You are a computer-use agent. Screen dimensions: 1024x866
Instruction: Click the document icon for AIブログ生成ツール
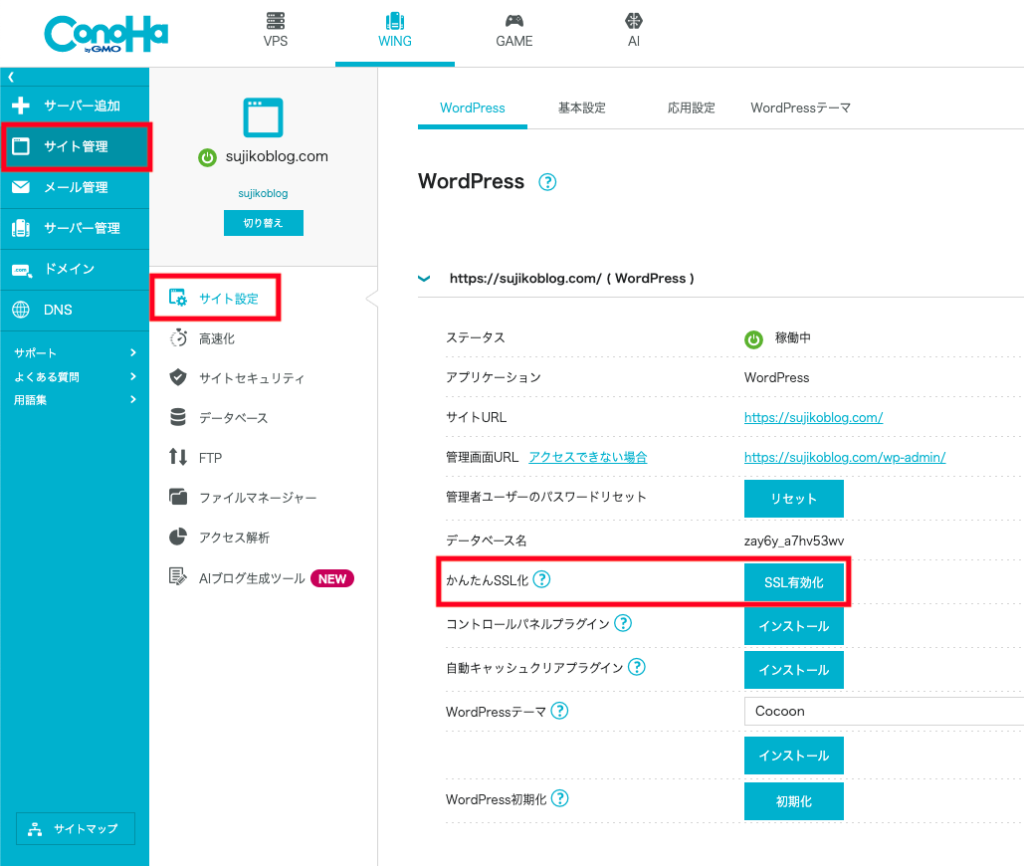(x=178, y=577)
